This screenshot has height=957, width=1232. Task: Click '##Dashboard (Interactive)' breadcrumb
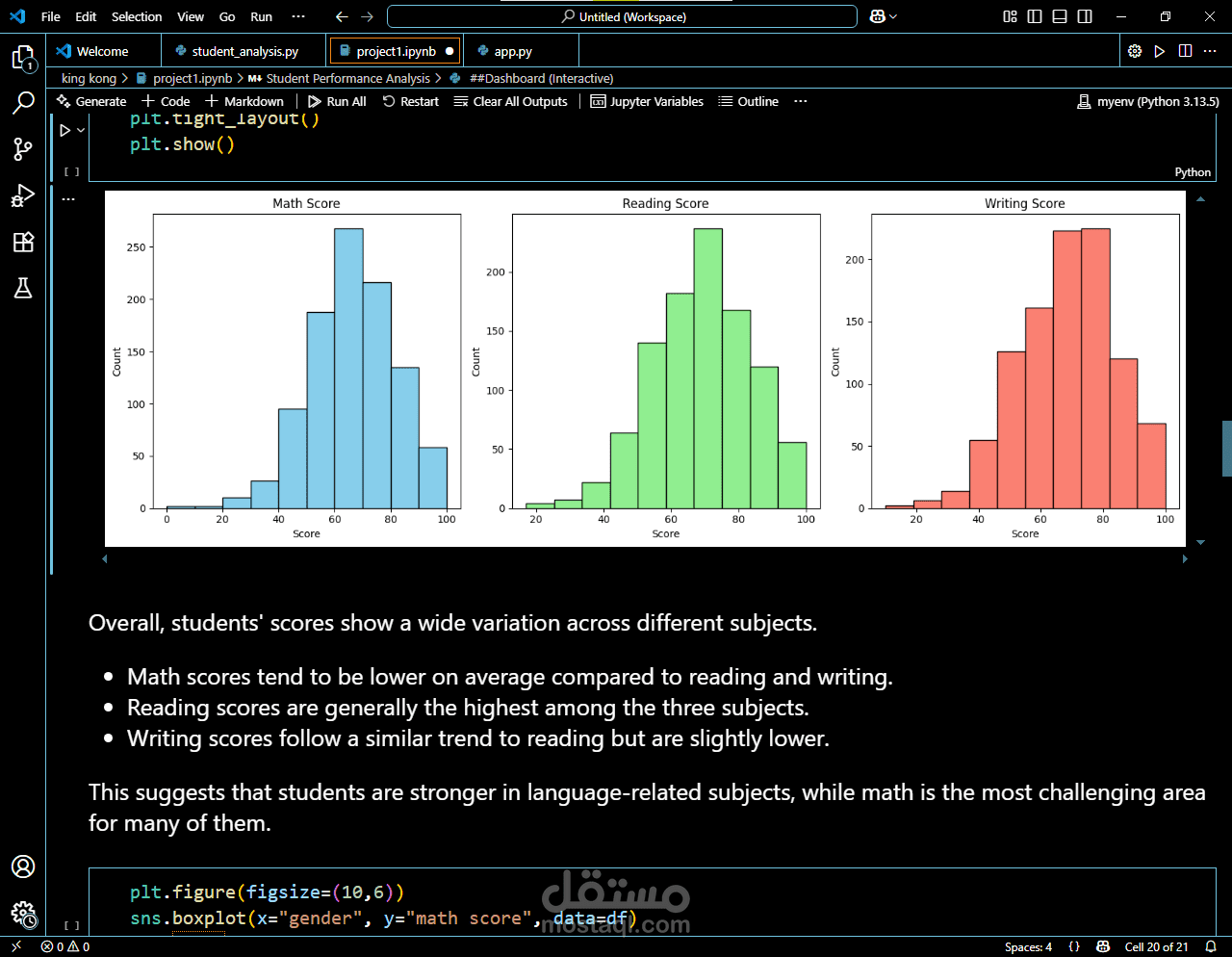tap(541, 78)
